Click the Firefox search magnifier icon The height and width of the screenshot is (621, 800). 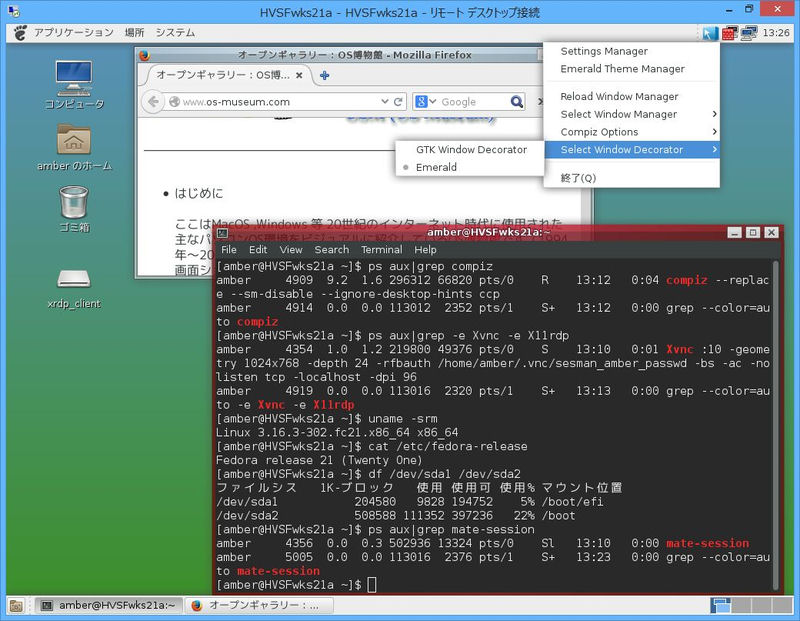coord(517,102)
